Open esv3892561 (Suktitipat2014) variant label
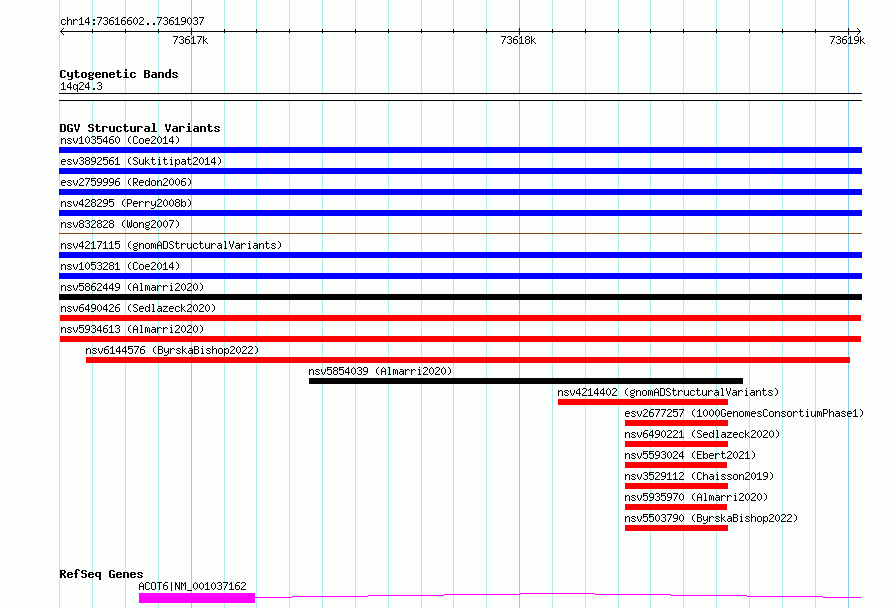 [141, 161]
